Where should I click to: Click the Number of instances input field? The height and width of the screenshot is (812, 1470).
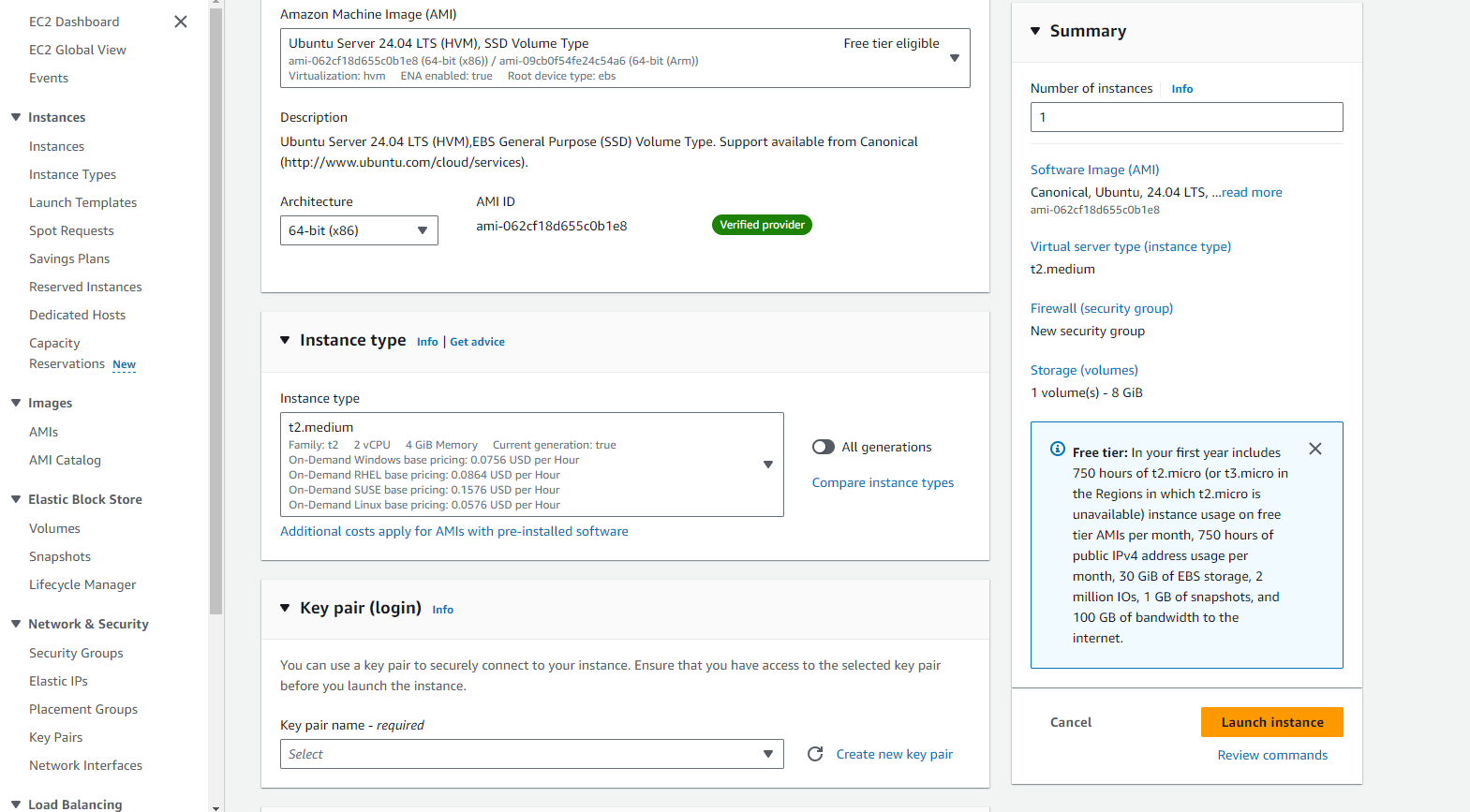pos(1186,117)
